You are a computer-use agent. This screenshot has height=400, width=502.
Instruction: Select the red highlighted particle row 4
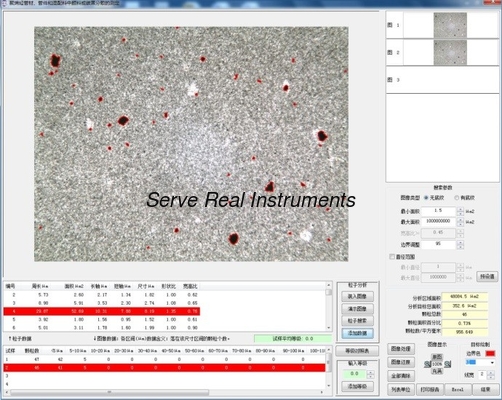point(102,311)
